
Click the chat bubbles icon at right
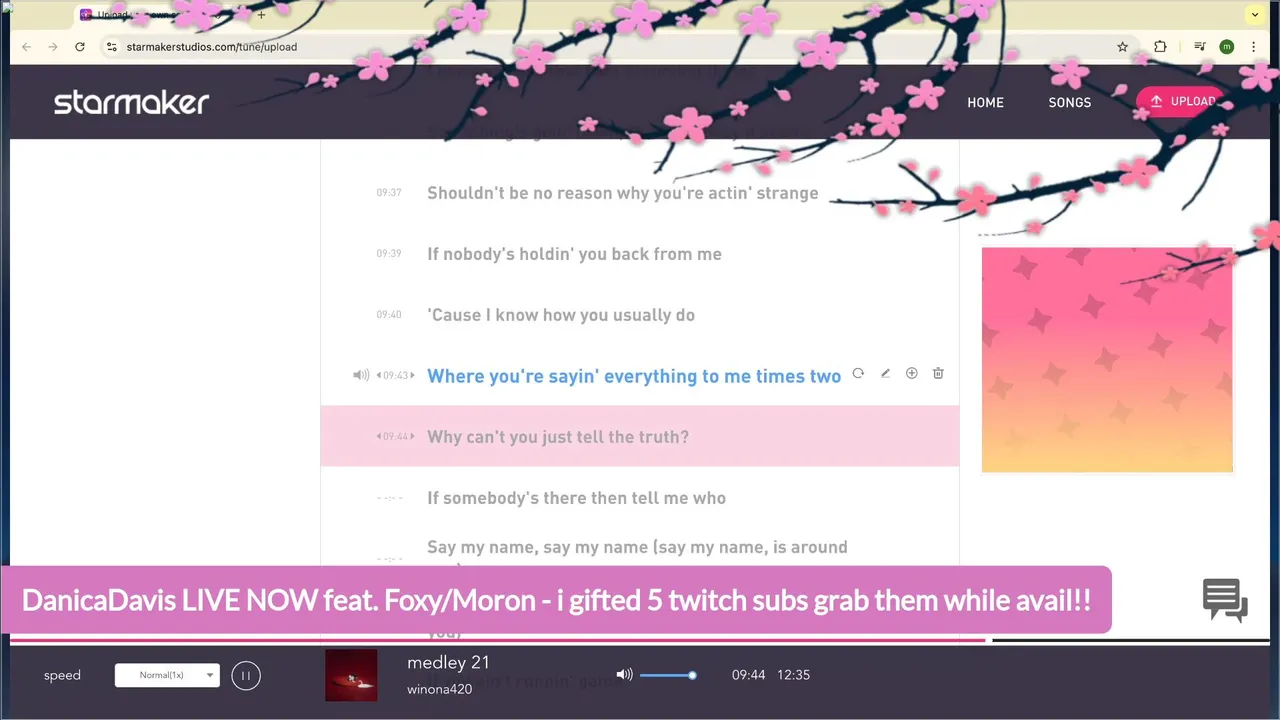(x=1225, y=600)
